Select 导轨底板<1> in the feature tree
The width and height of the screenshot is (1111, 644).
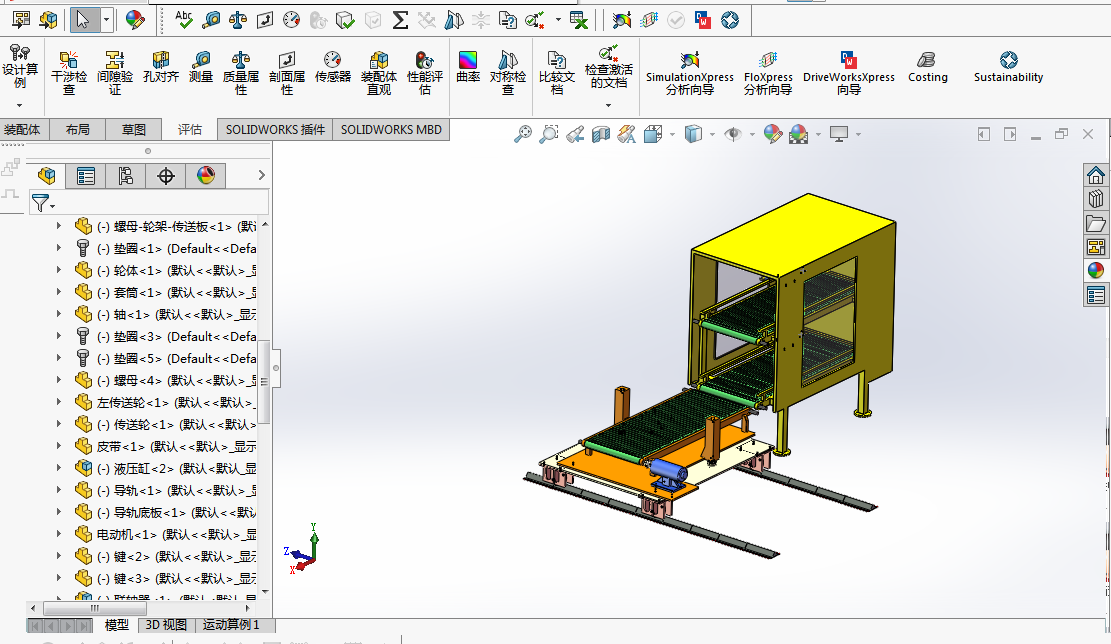(x=166, y=512)
